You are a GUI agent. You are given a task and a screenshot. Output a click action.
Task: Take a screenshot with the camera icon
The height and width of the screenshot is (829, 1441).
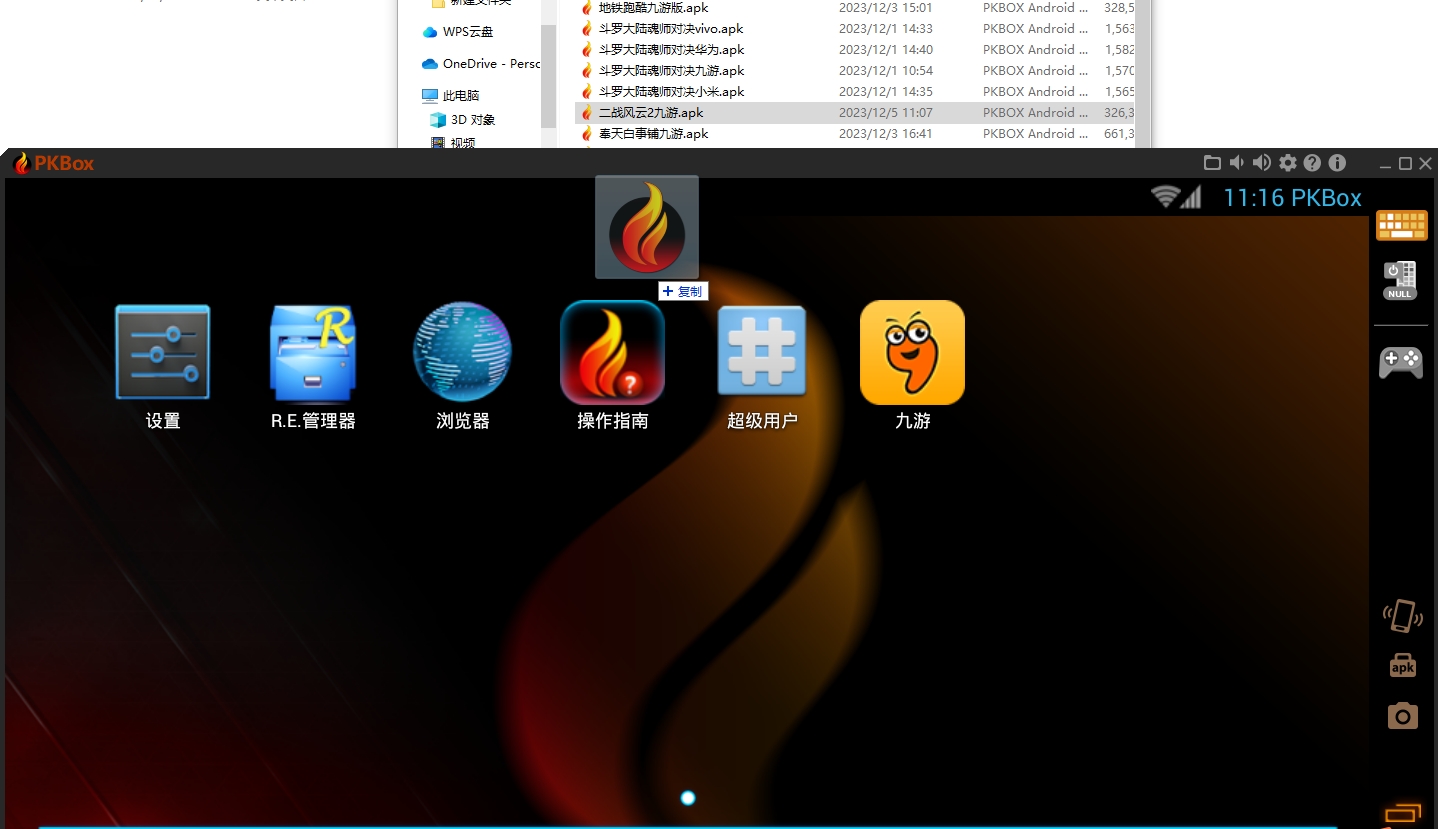pos(1403,716)
